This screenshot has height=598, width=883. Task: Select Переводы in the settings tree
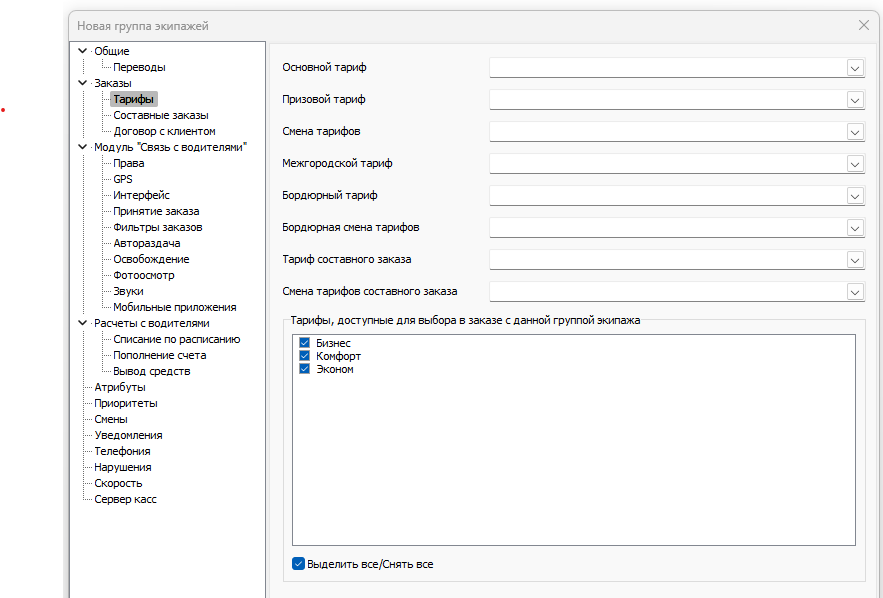coord(139,67)
